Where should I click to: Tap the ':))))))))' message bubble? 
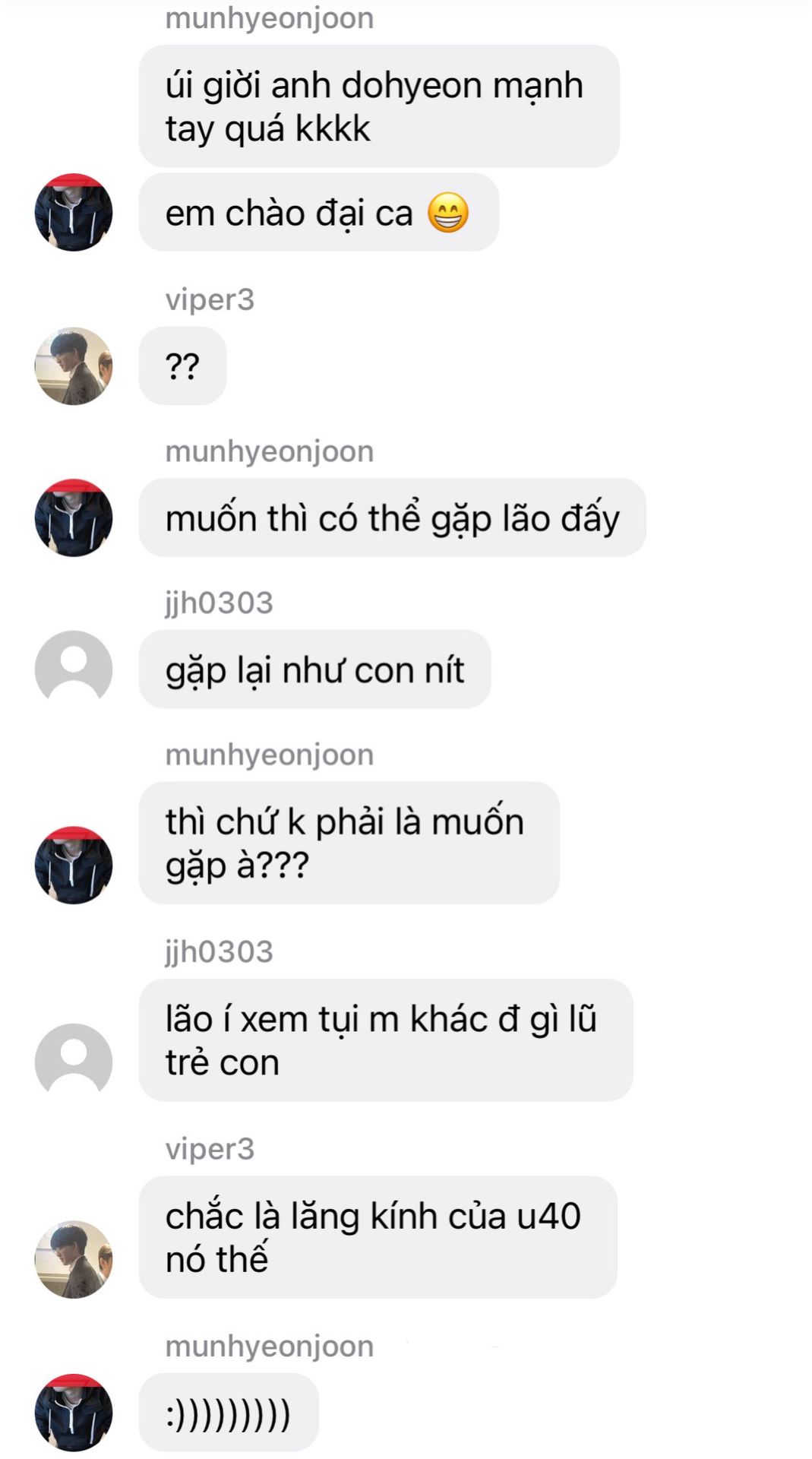[x=229, y=1412]
